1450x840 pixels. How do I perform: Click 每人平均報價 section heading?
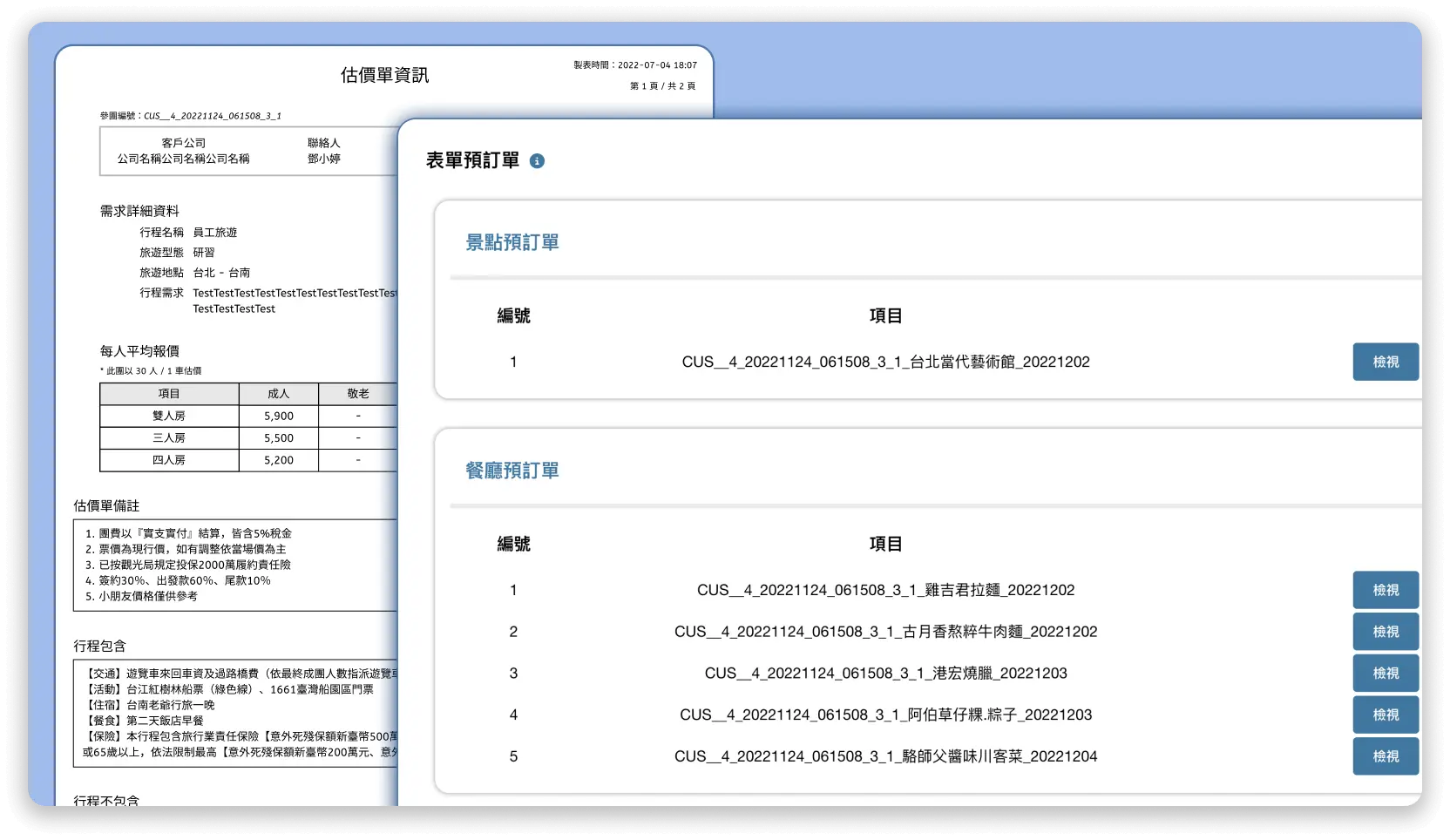139,351
